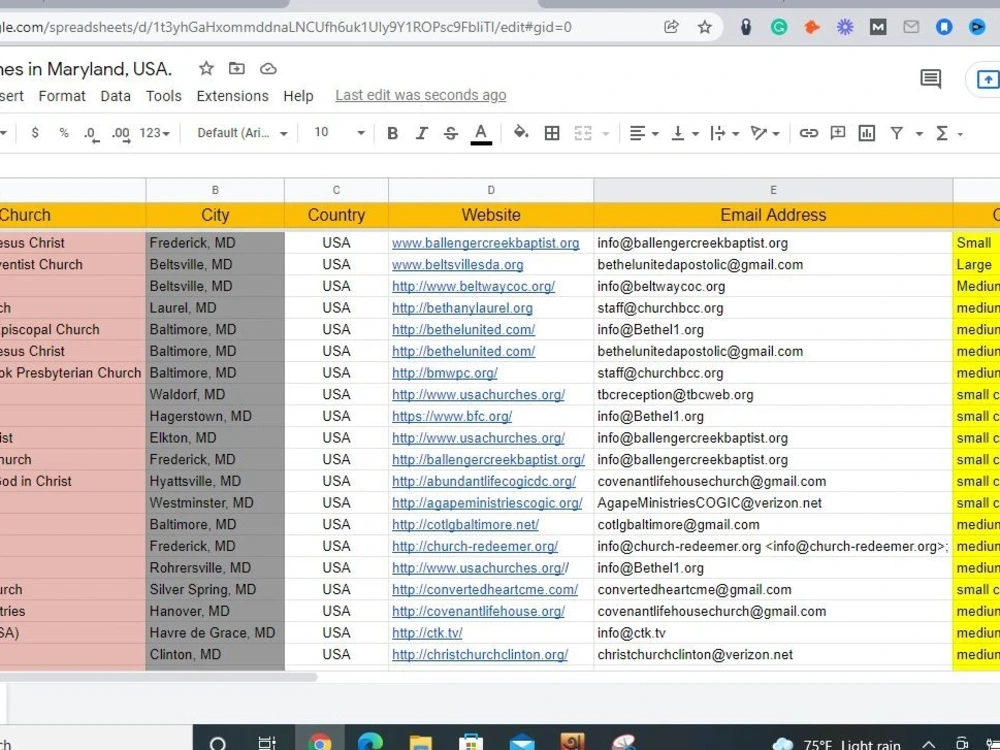Open the 123 number format dropdown
This screenshot has height=750, width=1000.
(x=154, y=133)
